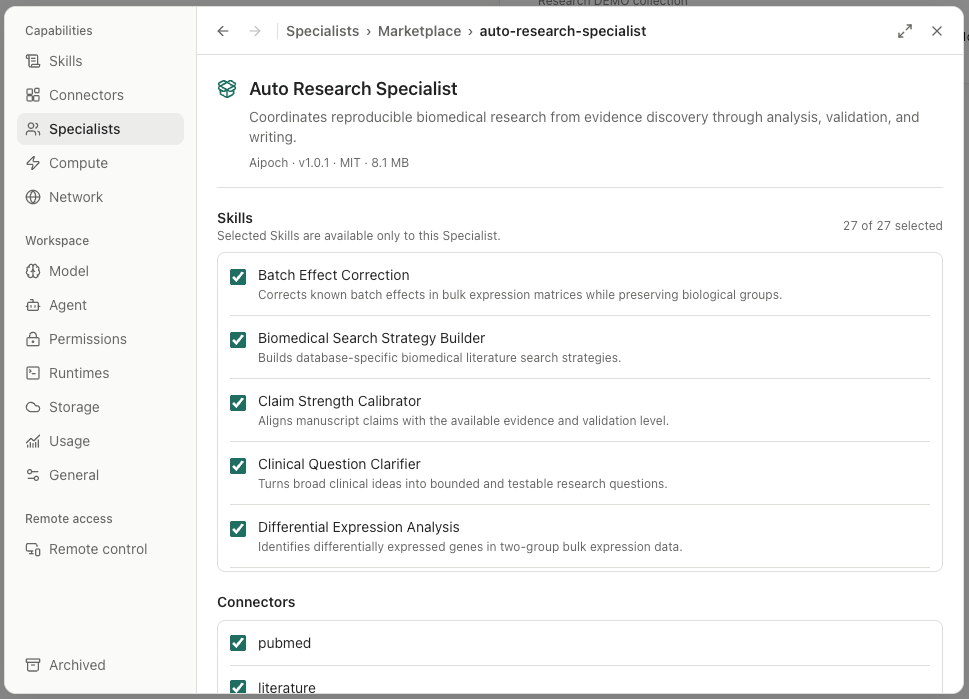
Task: Click the Skills section heading in main panel
Action: pos(235,218)
